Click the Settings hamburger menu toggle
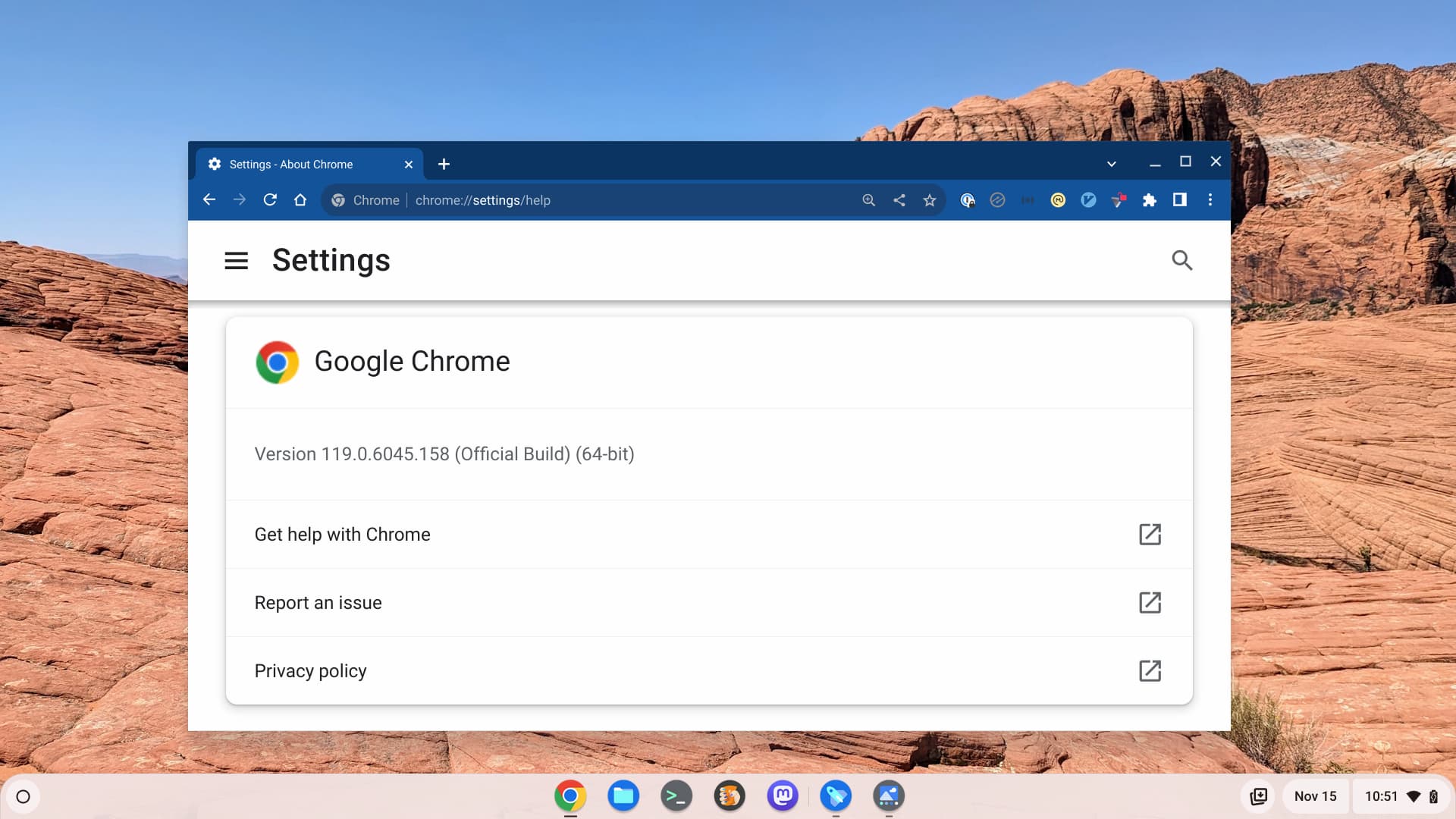The width and height of the screenshot is (1456, 819). 237,260
